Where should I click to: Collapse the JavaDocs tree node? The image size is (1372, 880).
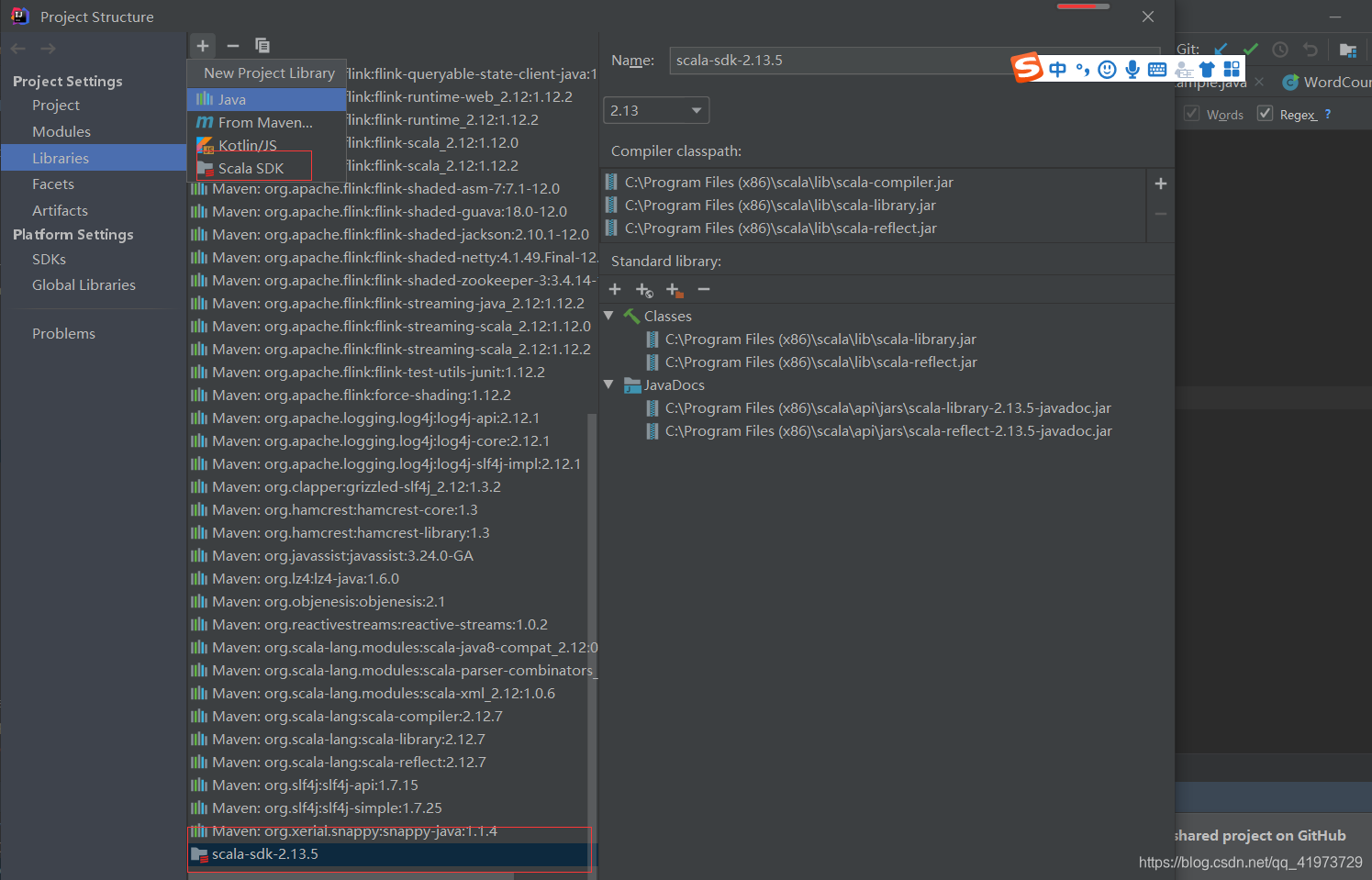point(609,384)
